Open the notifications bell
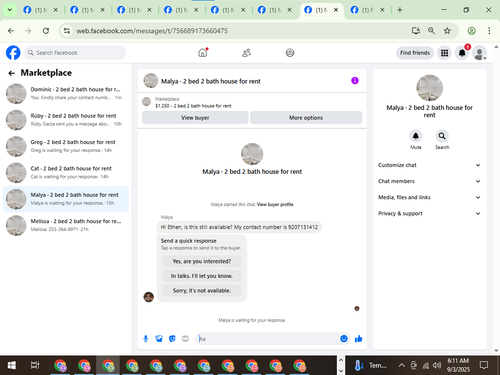Viewport: 500px width, 375px height. [462, 53]
